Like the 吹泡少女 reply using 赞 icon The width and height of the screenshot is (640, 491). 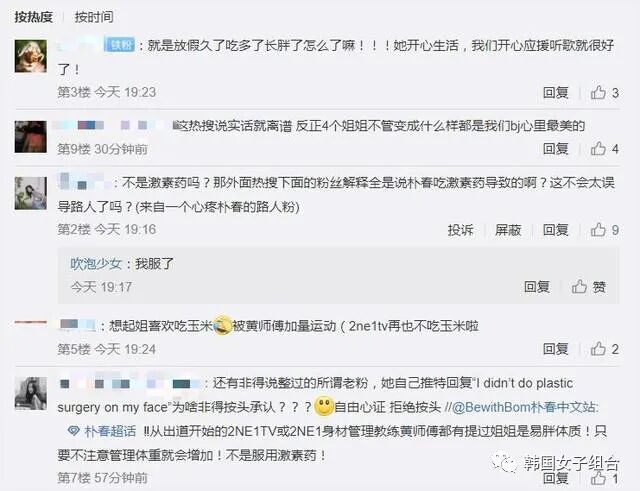tap(579, 287)
